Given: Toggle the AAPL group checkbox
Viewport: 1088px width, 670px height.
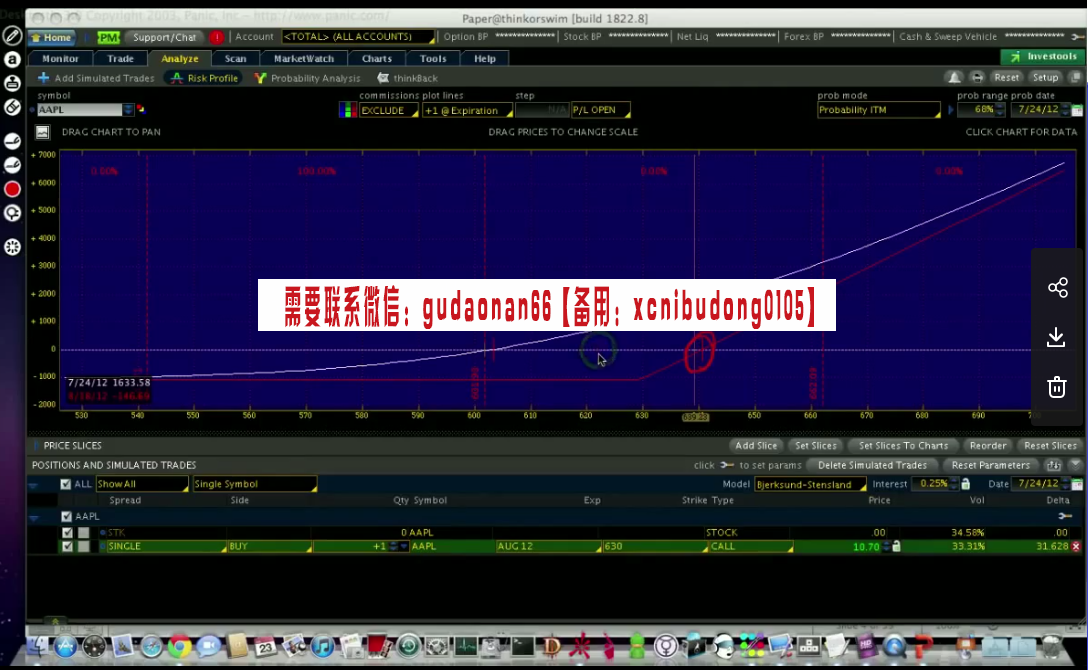Looking at the screenshot, I should click(67, 517).
